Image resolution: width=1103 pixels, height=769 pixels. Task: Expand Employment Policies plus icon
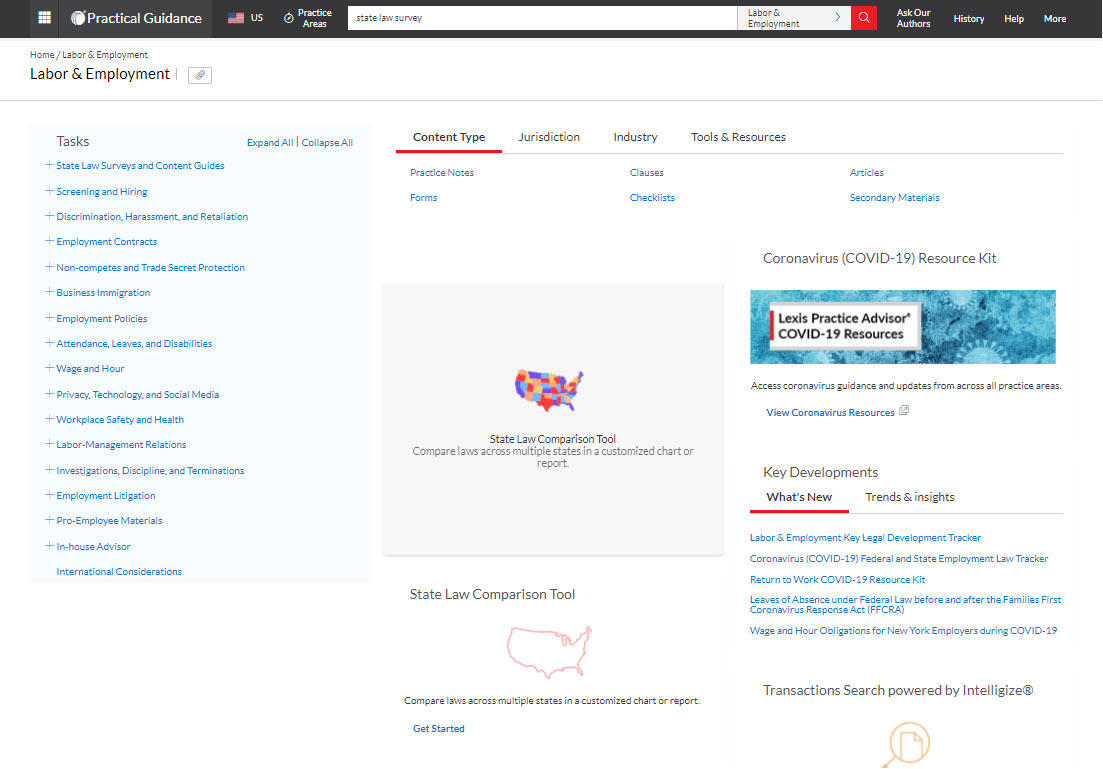pos(49,317)
